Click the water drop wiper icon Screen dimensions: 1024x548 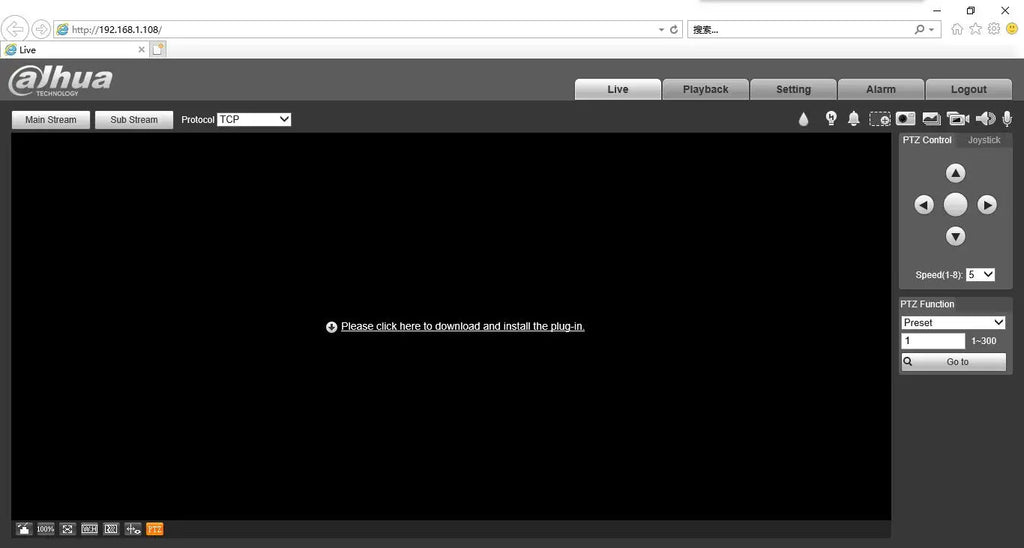click(x=803, y=119)
